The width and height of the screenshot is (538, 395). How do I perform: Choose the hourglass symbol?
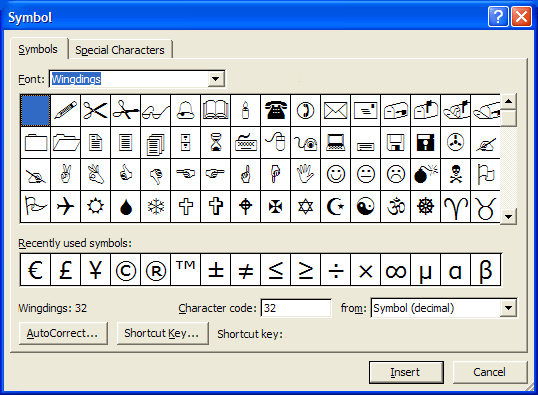(215, 142)
